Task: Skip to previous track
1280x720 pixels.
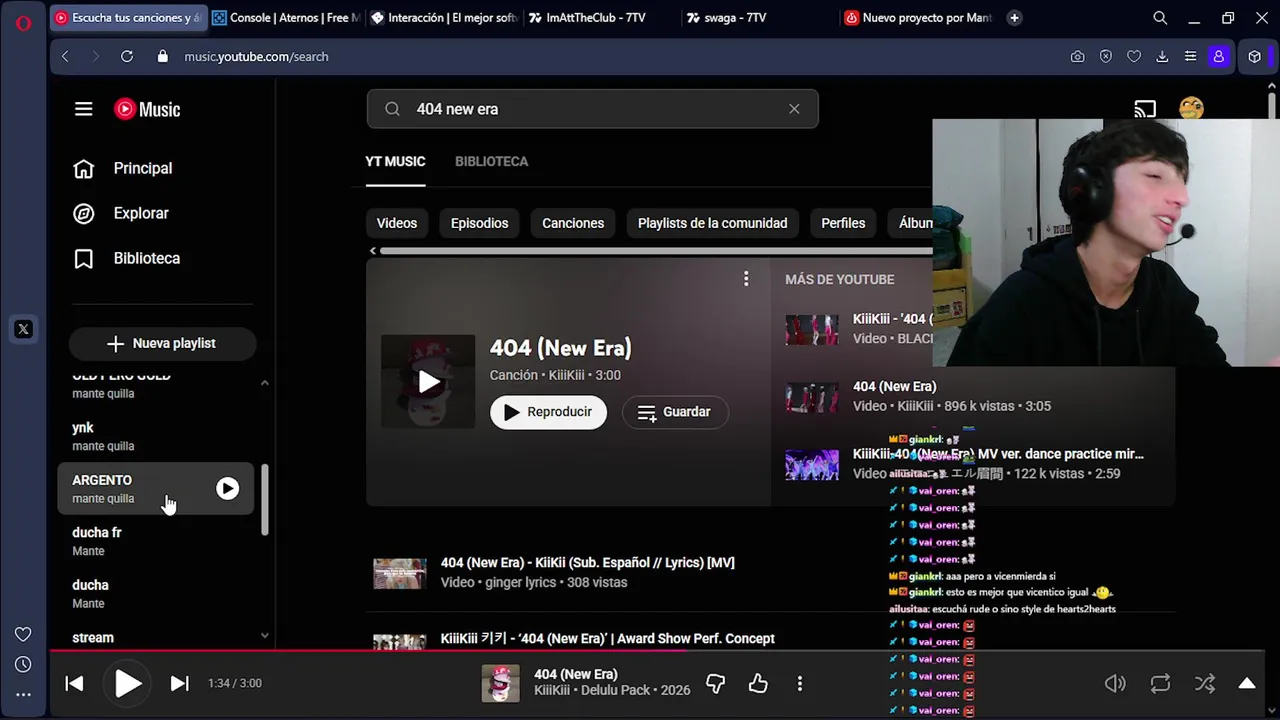Action: [x=74, y=684]
